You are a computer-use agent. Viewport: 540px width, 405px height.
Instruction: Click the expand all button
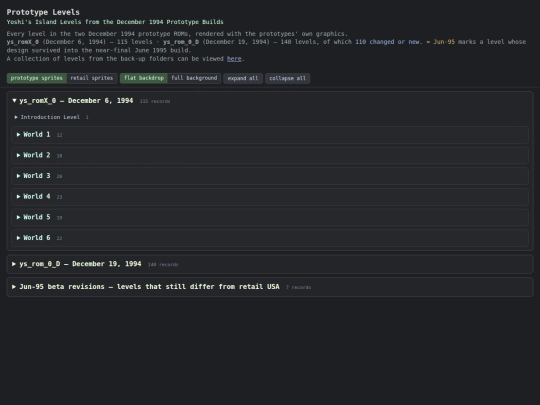pyautogui.click(x=243, y=78)
